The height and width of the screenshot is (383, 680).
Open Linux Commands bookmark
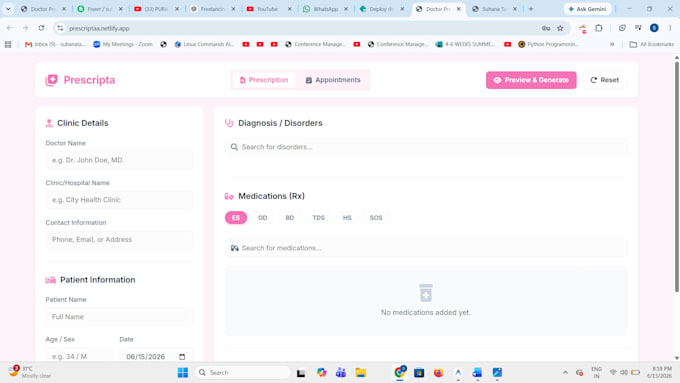point(204,44)
